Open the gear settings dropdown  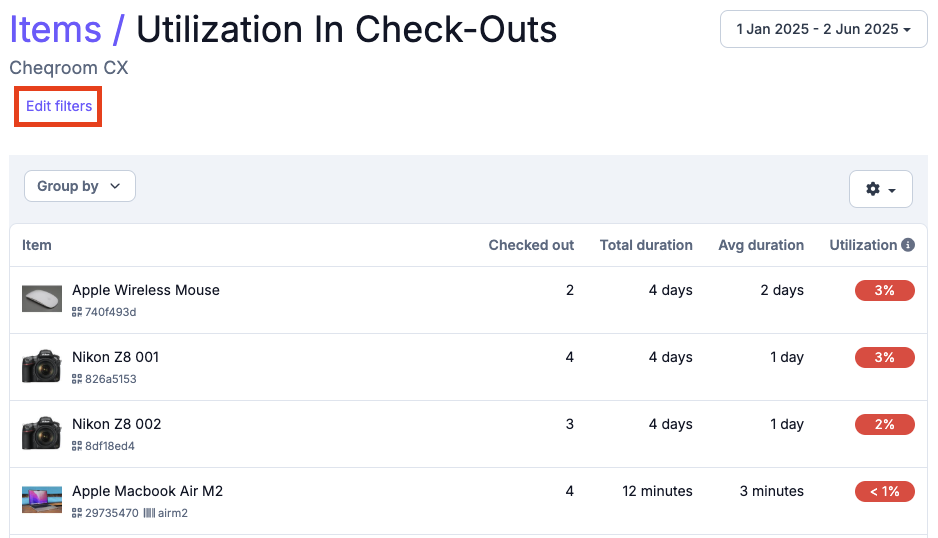point(881,189)
